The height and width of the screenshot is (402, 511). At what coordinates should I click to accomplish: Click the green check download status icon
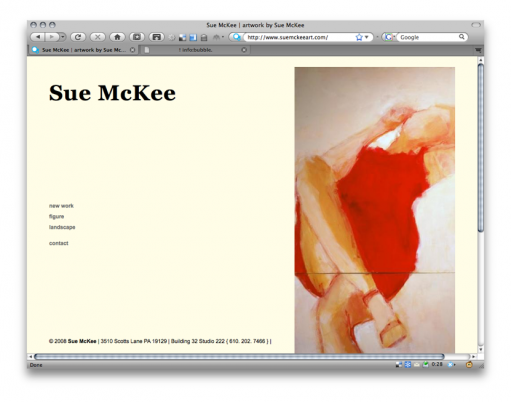[x=426, y=364]
